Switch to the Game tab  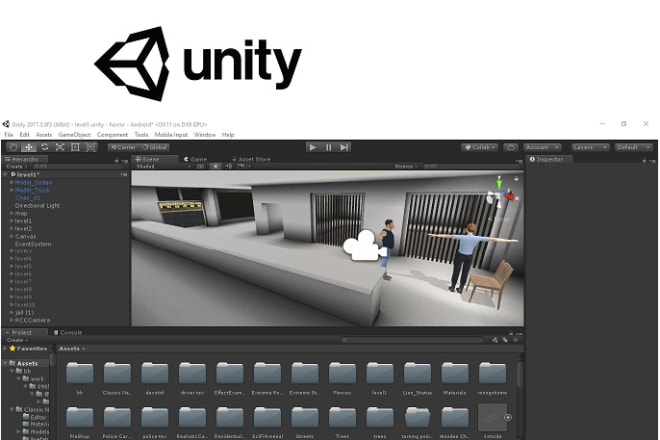[x=196, y=159]
